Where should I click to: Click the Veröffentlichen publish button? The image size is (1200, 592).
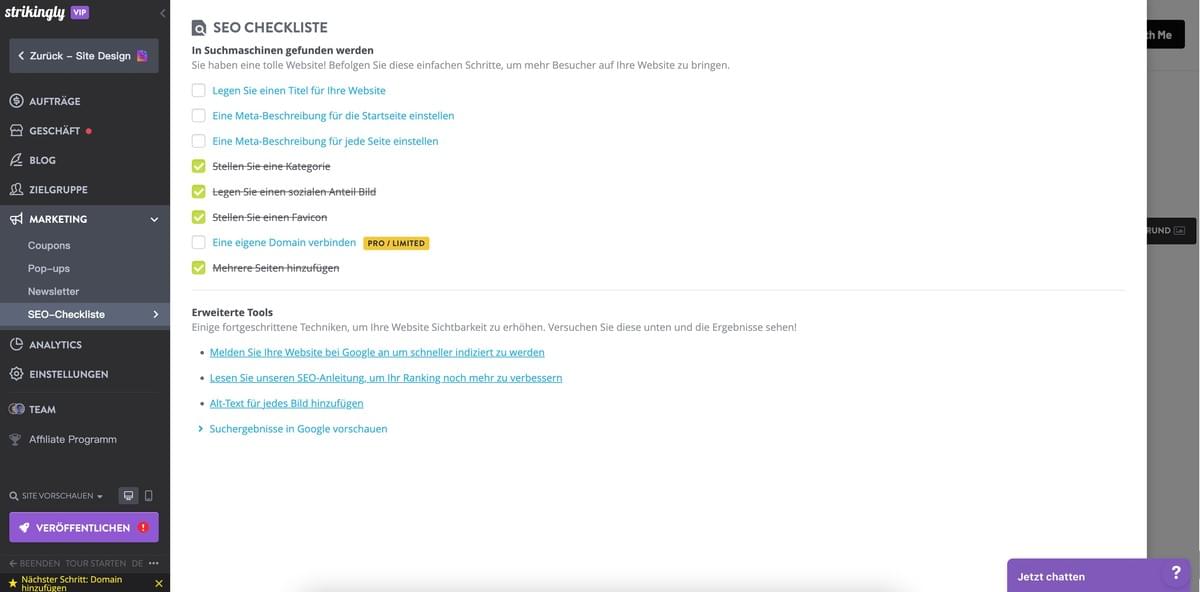(84, 527)
